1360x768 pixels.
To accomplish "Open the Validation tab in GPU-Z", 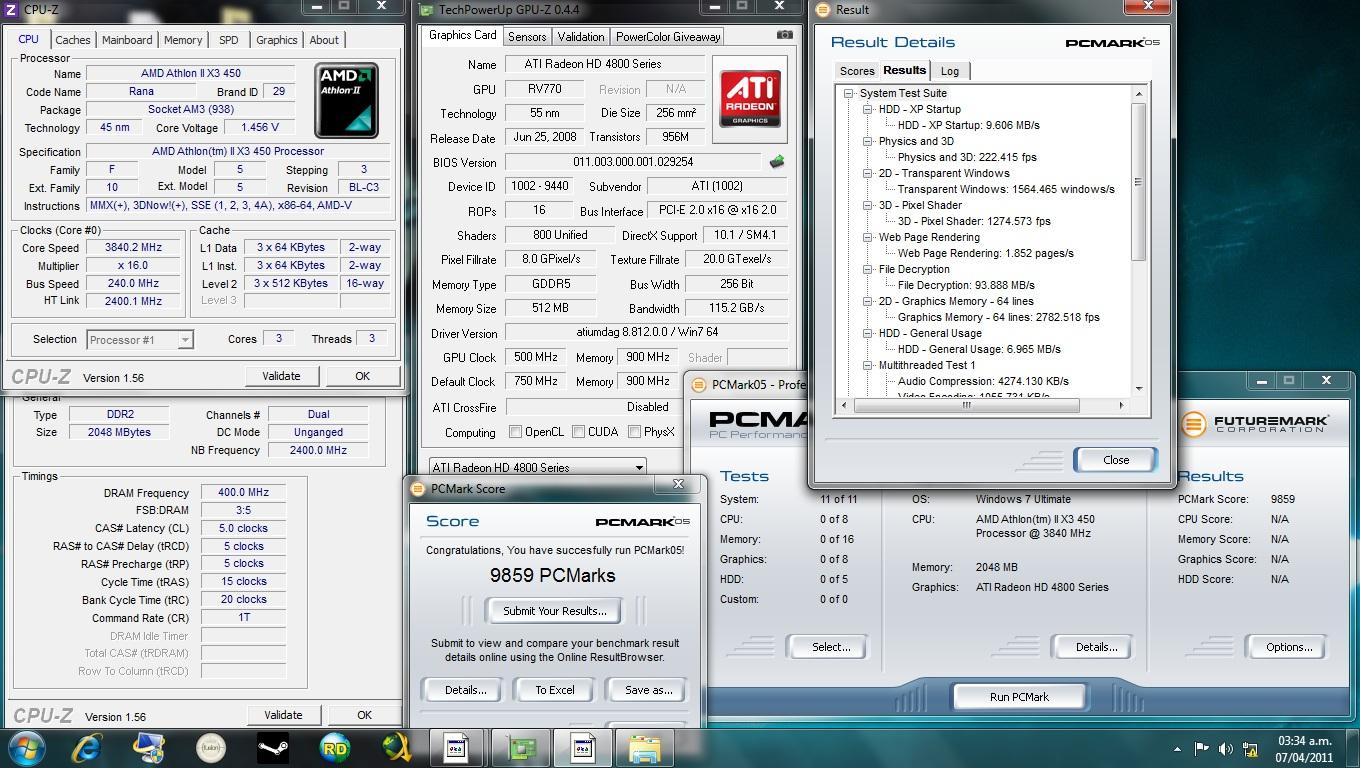I will pyautogui.click(x=580, y=37).
